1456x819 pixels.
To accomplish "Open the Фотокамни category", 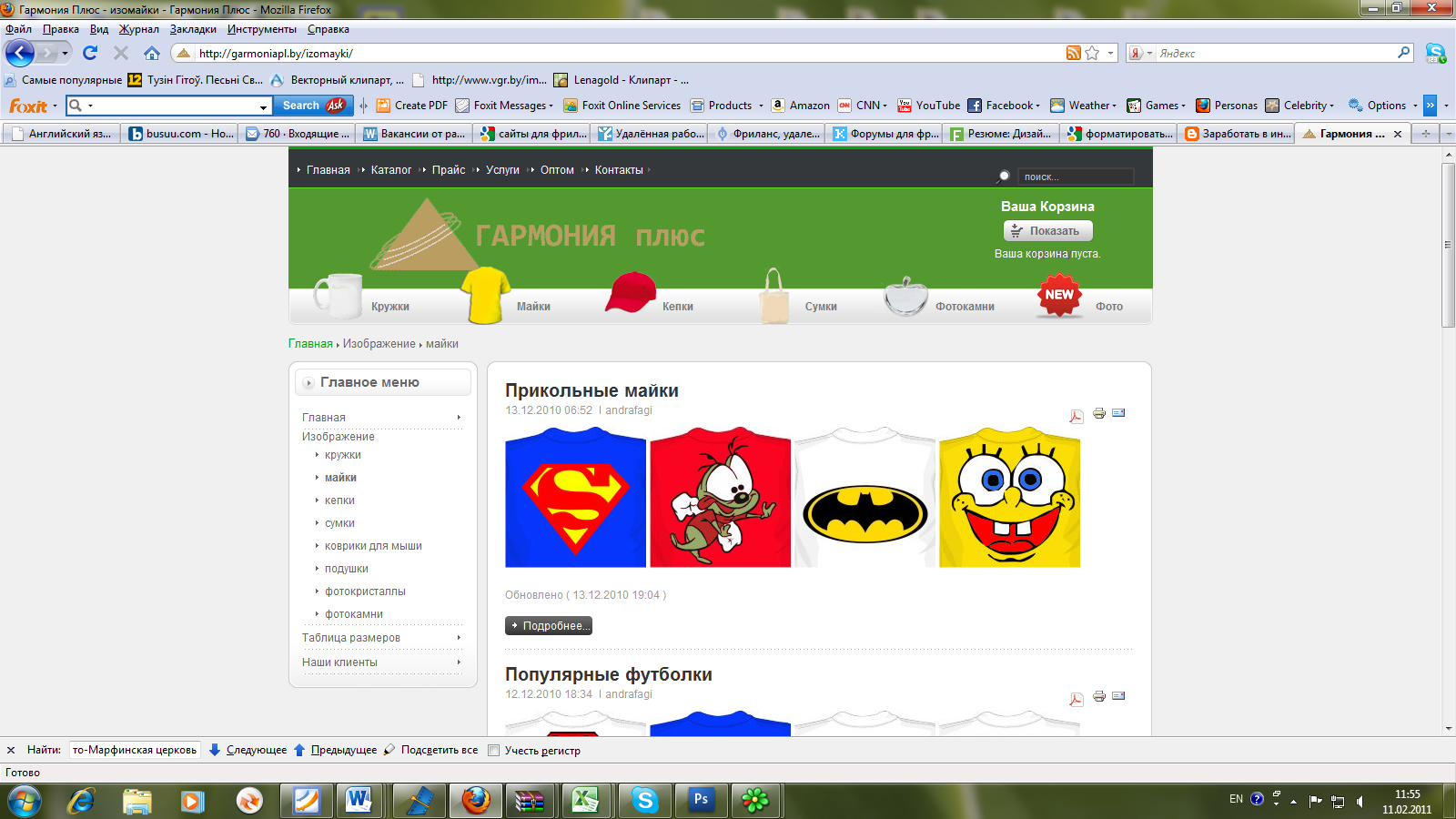I will (x=940, y=298).
